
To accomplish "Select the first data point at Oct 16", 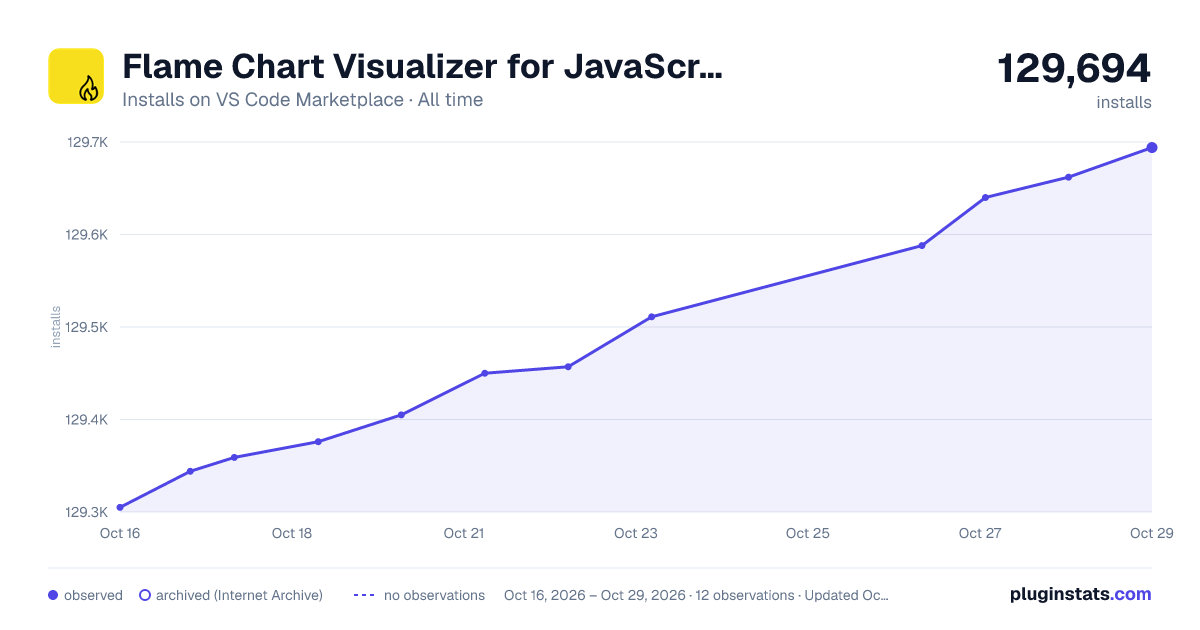I will point(120,508).
